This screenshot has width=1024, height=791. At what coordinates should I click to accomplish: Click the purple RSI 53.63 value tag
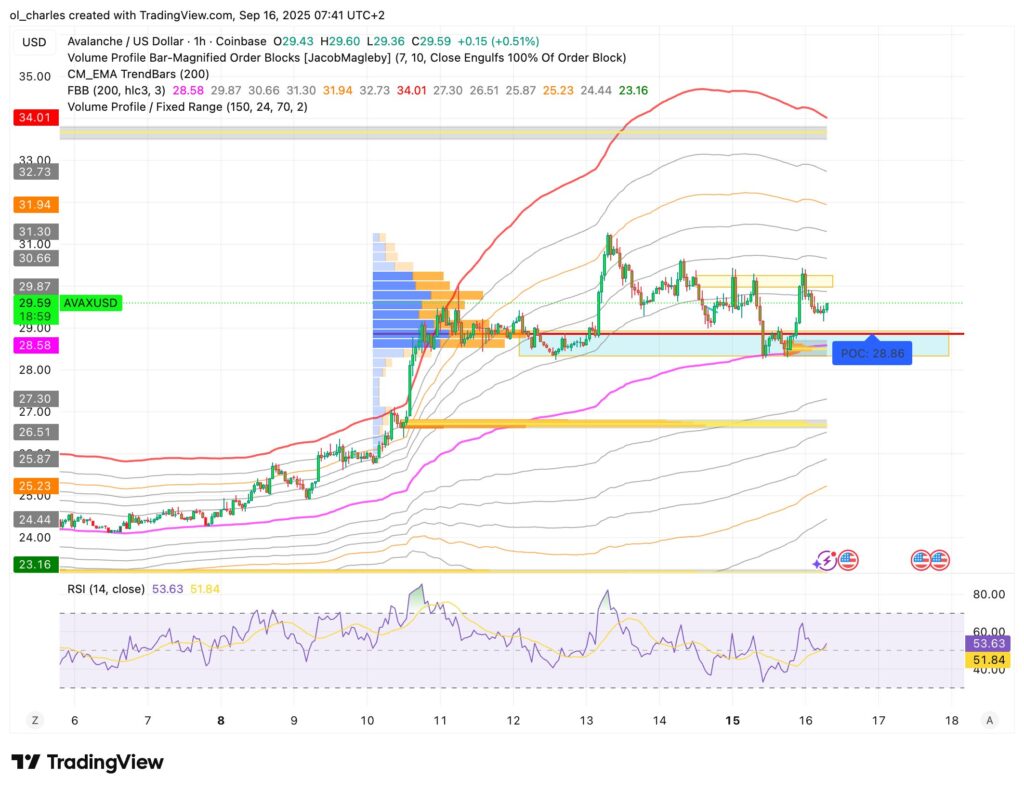tap(989, 643)
